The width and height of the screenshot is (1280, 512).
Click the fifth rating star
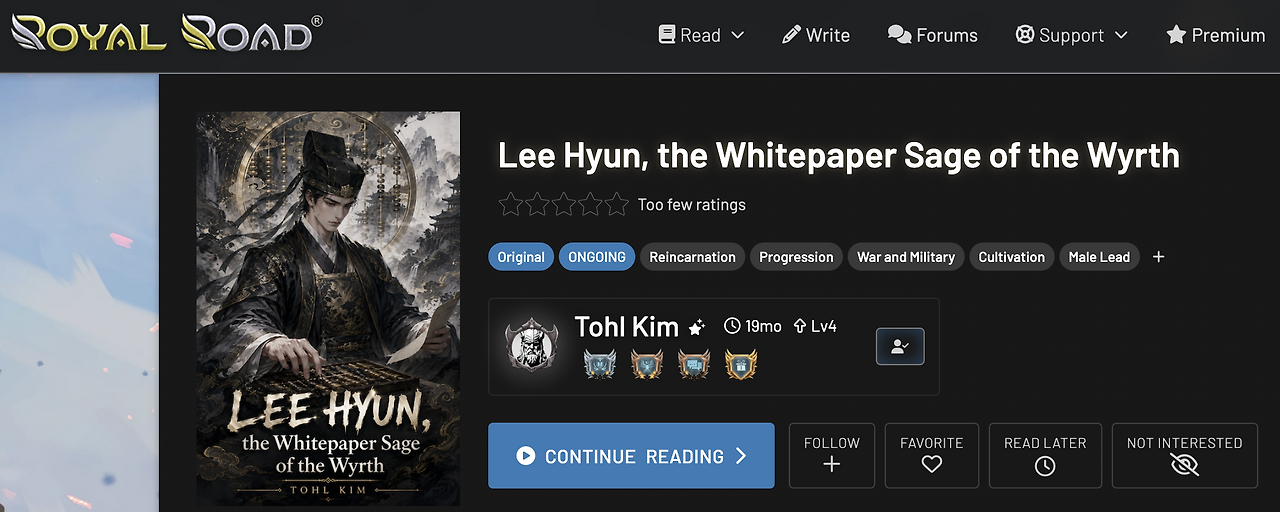[x=617, y=204]
